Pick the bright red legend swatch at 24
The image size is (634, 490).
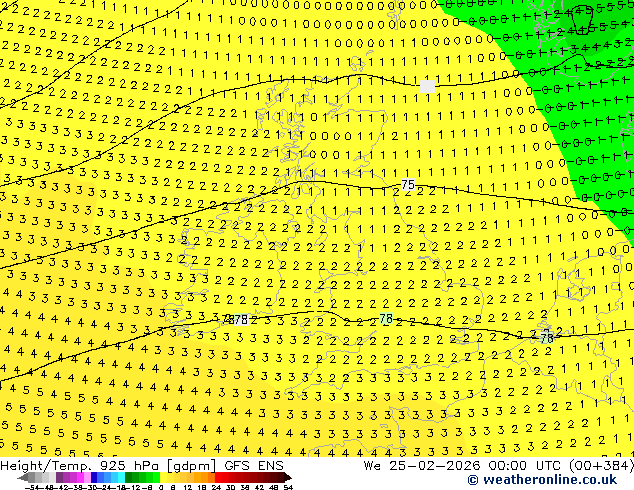tap(218, 477)
